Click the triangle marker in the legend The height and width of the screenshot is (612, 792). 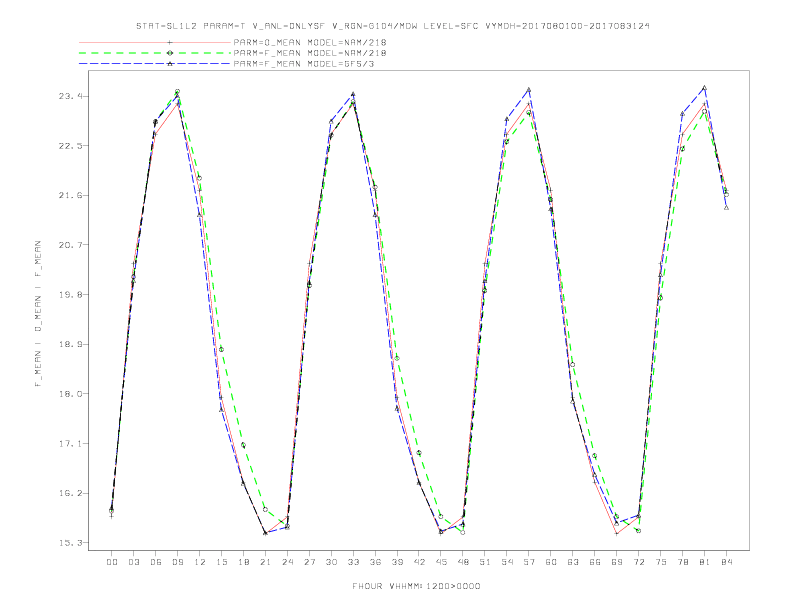click(170, 64)
